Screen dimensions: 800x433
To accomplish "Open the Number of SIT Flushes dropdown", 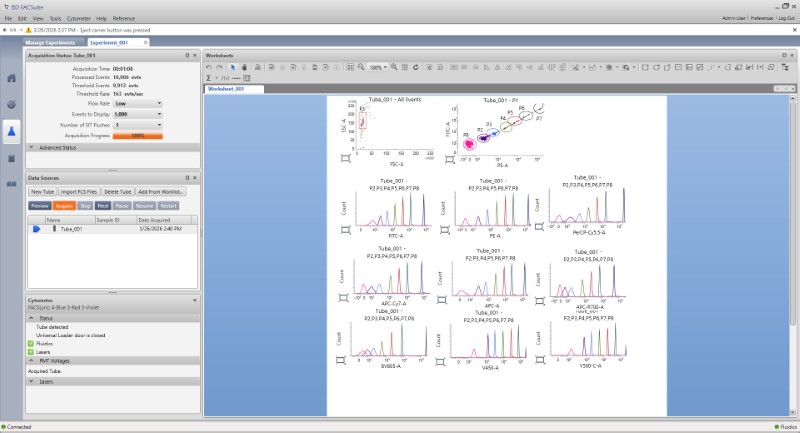I will (x=138, y=125).
